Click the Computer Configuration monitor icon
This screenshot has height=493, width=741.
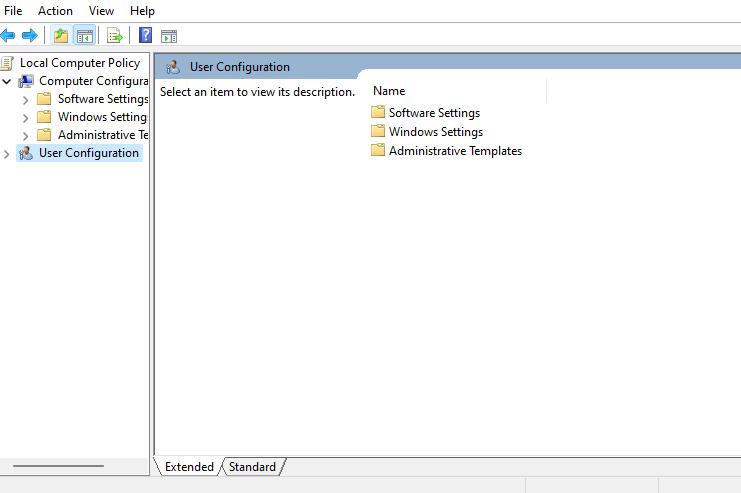[x=26, y=81]
